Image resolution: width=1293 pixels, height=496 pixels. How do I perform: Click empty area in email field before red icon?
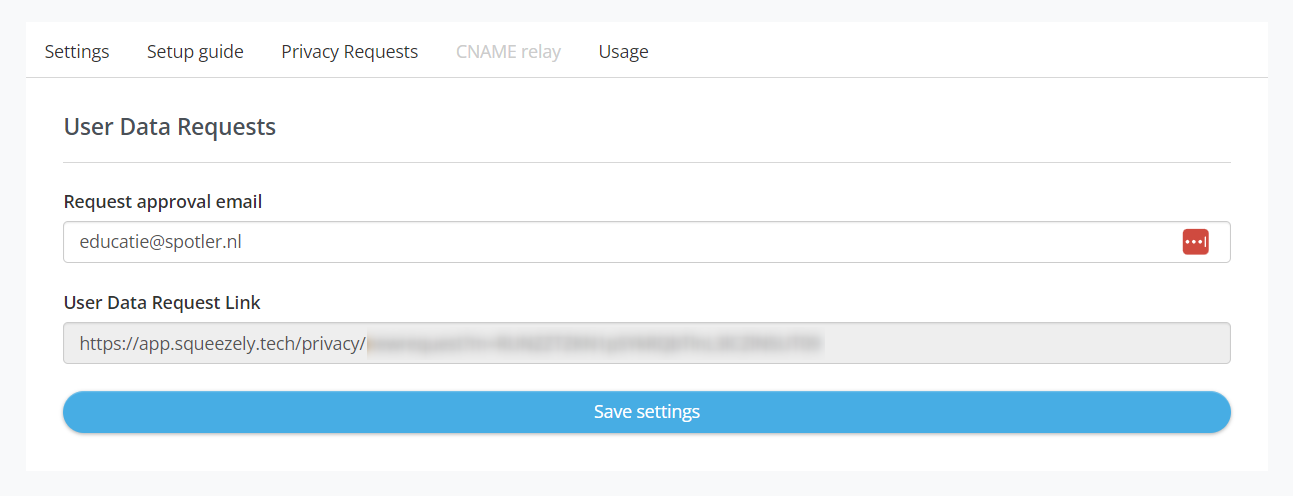click(700, 242)
